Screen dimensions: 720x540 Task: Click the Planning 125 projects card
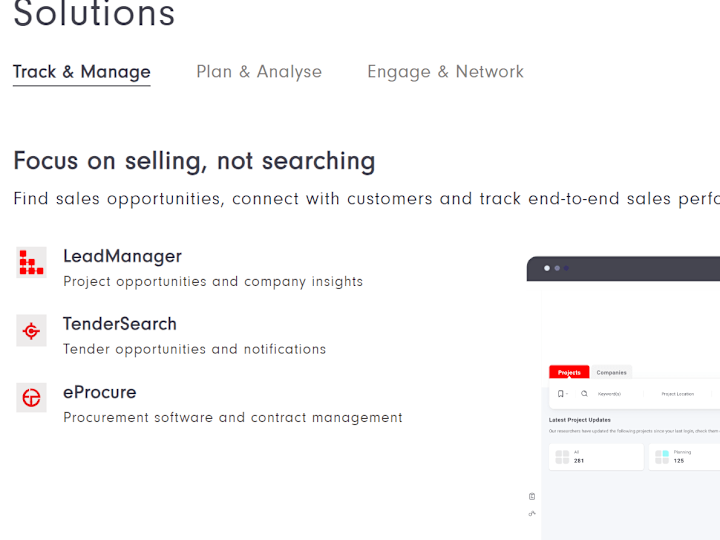[684, 457]
